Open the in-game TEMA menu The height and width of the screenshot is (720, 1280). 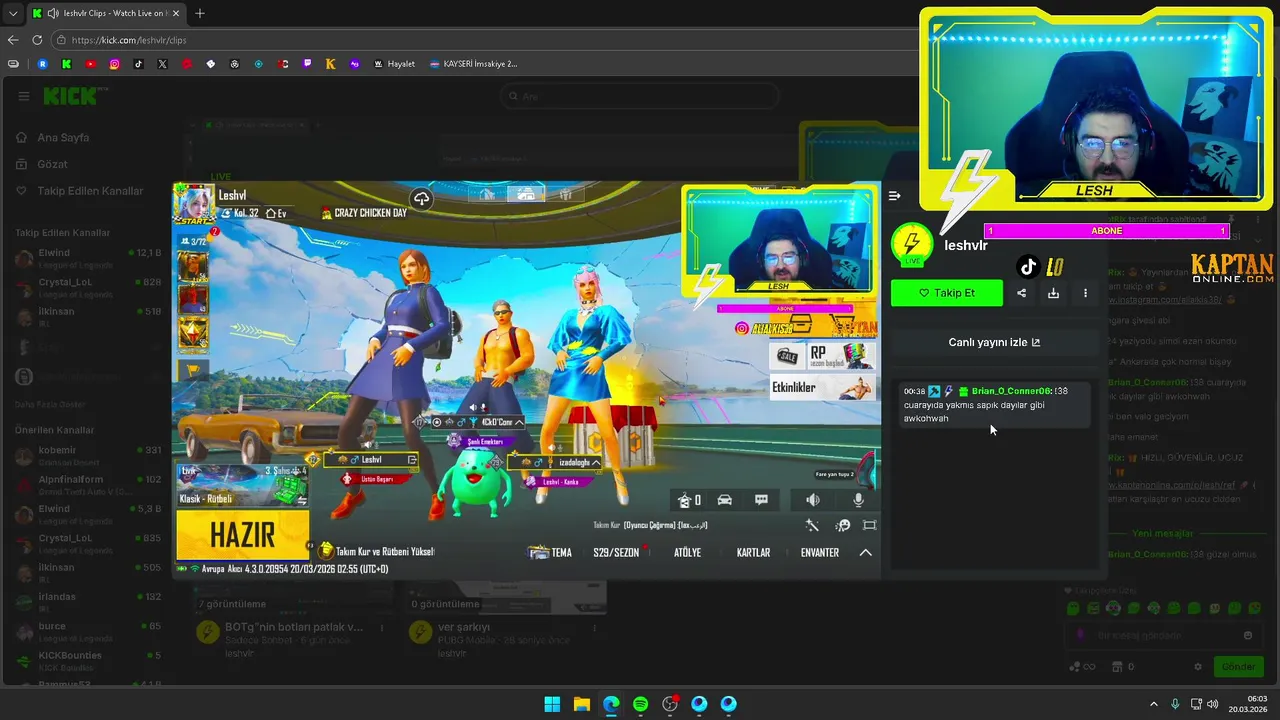pos(551,552)
